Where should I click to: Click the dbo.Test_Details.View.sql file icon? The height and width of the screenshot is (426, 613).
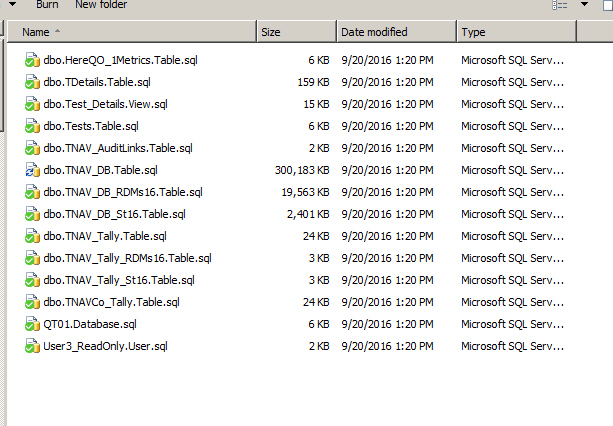32,104
